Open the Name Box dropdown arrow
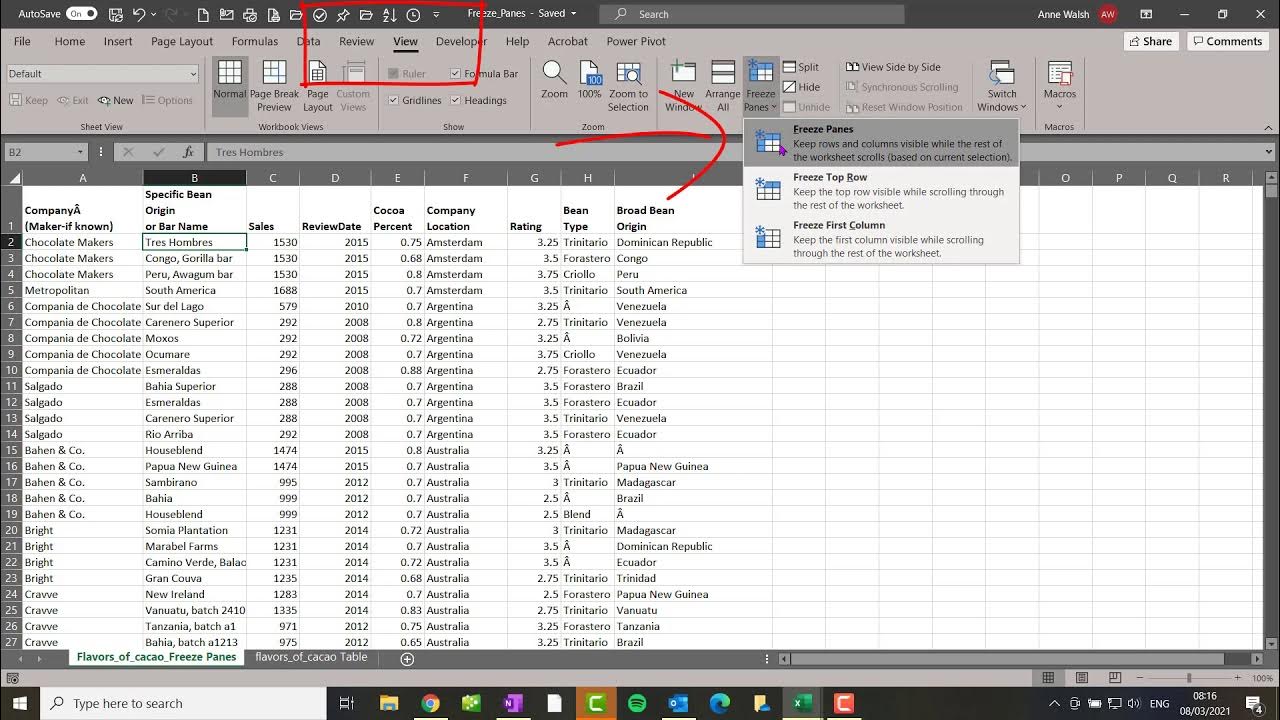The height and width of the screenshot is (720, 1280). 80,152
